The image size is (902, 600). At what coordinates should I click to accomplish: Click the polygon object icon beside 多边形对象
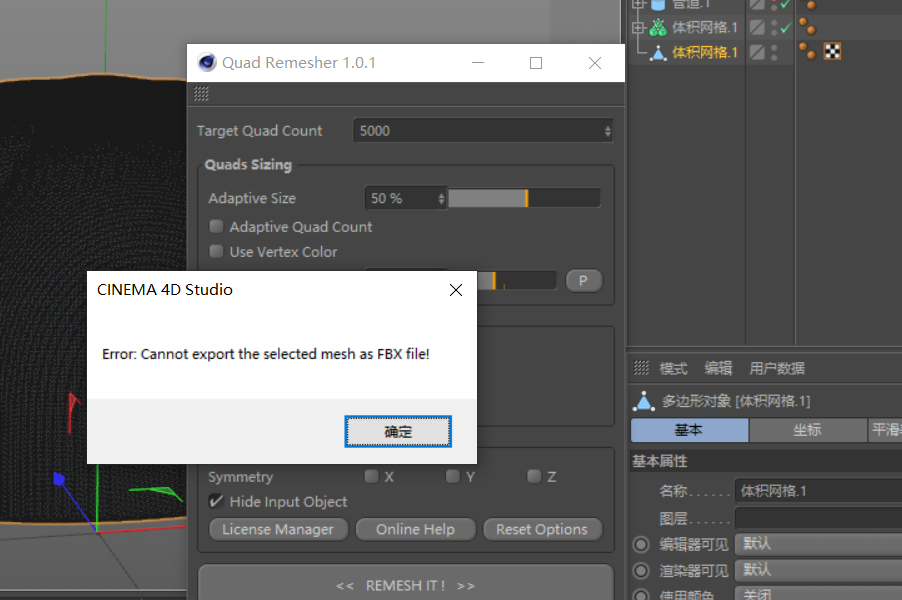[644, 401]
